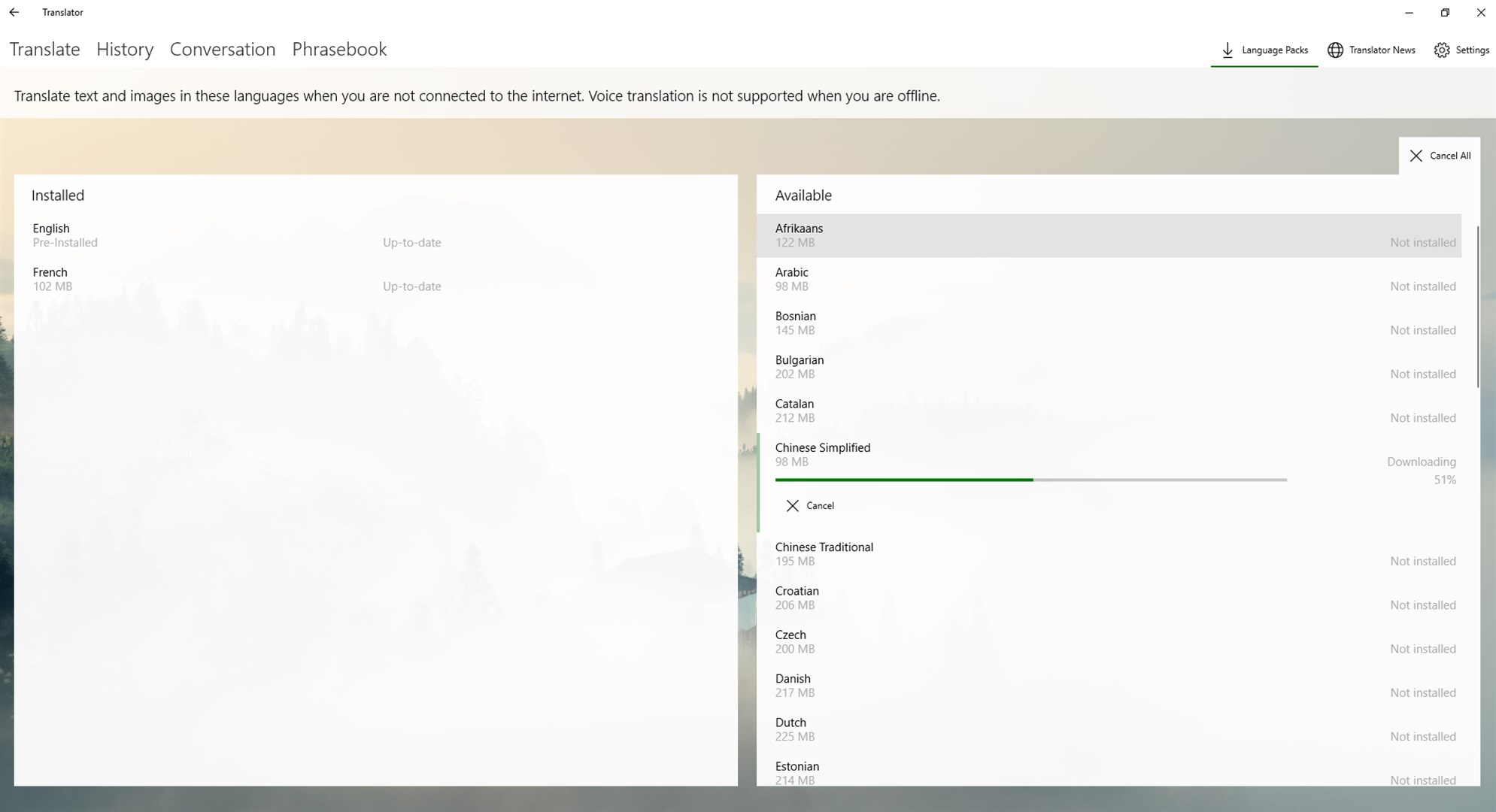Click the Language Packs download icon
Screen dimensions: 1496x812
[1227, 50]
